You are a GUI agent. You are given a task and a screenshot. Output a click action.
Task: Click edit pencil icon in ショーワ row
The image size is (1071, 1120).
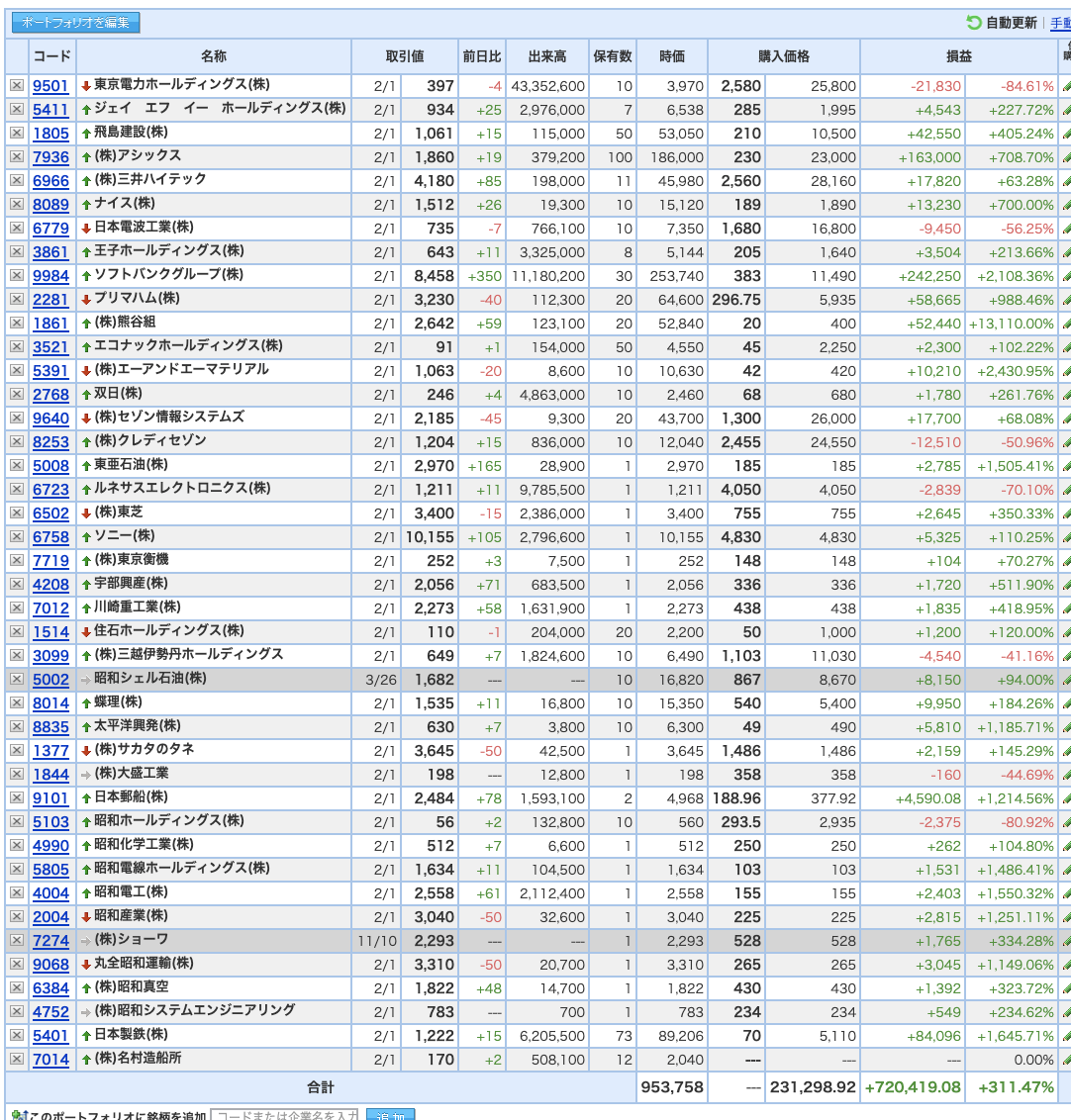point(1066,941)
